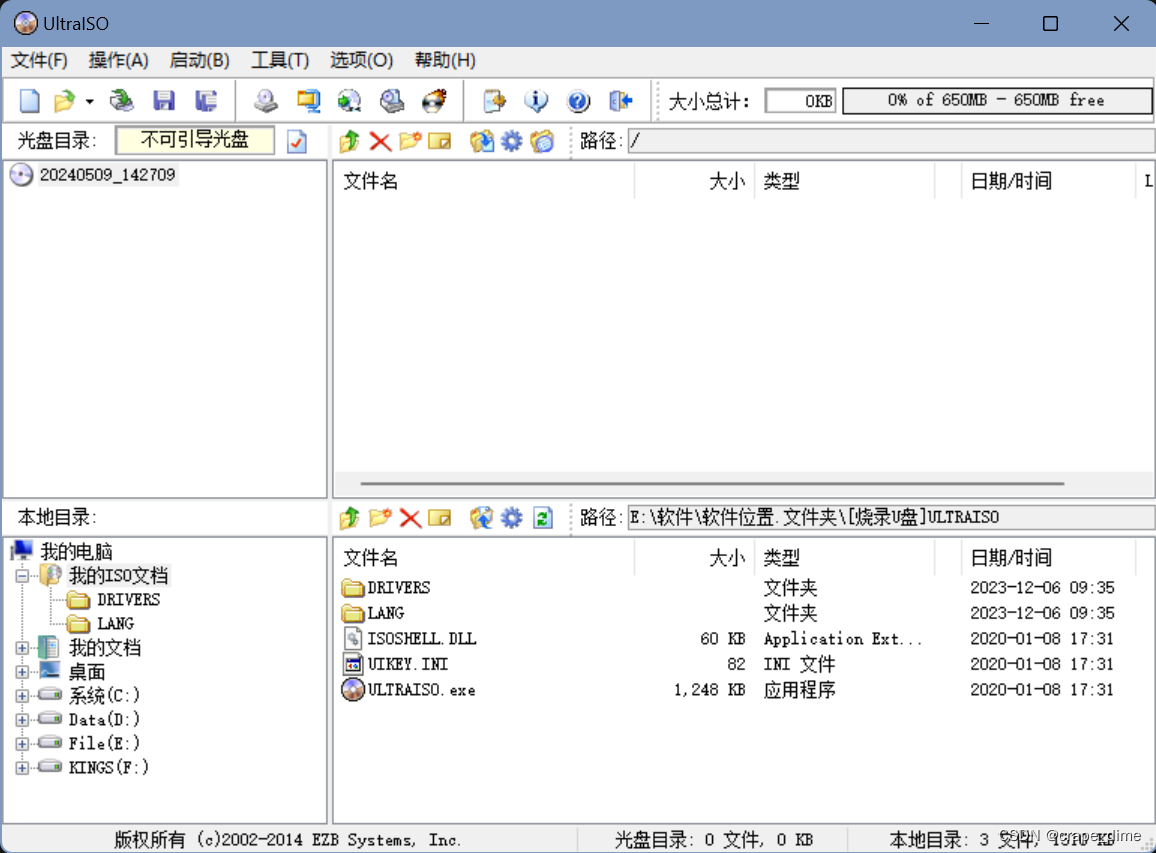Expand the File(E:) drive node
Screen dimensions: 1156x853
pyautogui.click(x=22, y=744)
